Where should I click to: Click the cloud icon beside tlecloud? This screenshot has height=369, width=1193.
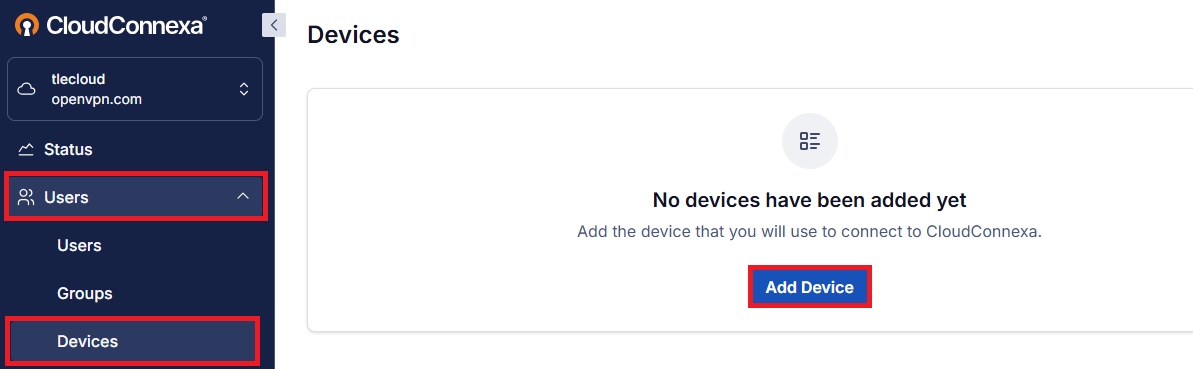point(26,90)
